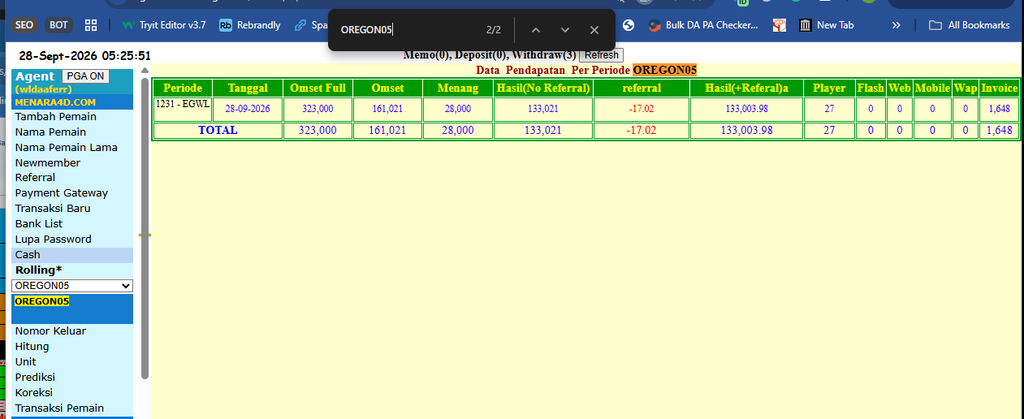This screenshot has width=1024, height=419.
Task: Jump to next find result
Action: click(x=565, y=30)
